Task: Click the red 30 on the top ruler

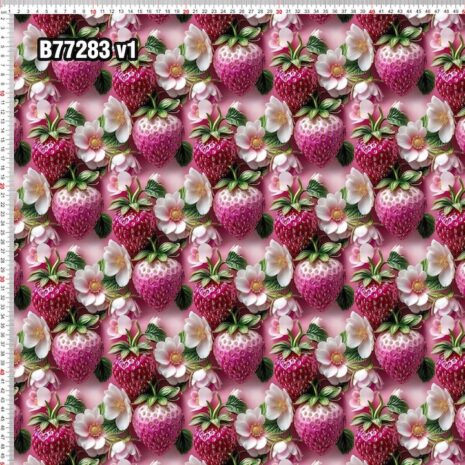Action: pyautogui.click(x=279, y=12)
